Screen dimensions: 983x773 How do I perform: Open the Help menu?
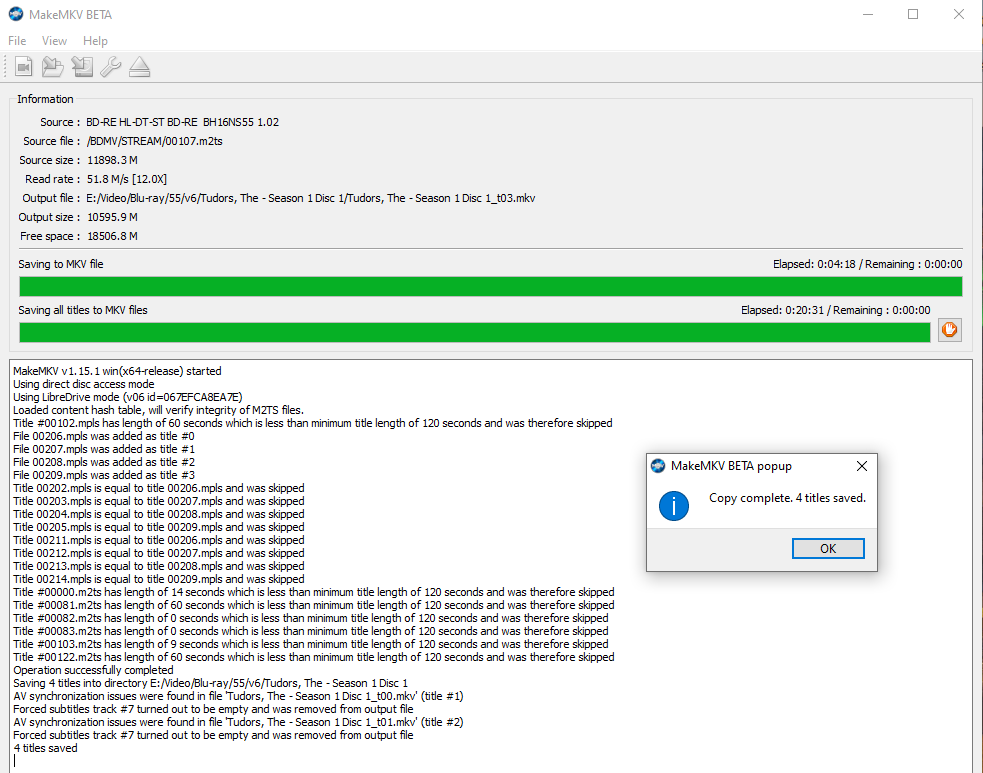coord(95,41)
